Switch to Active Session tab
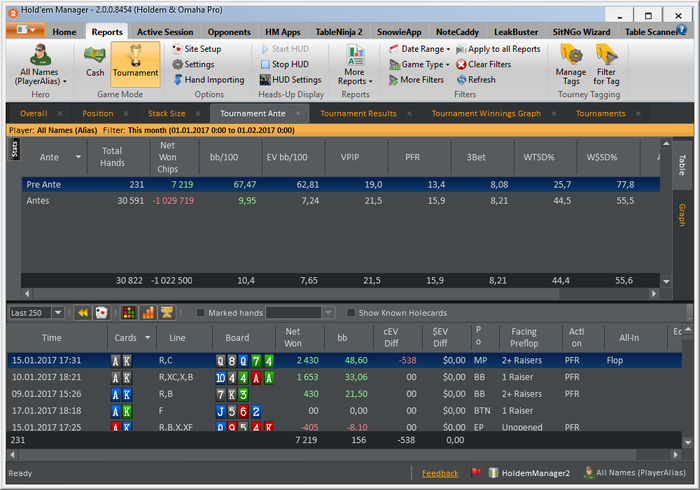Screen dimensions: 700x490 coord(165,32)
